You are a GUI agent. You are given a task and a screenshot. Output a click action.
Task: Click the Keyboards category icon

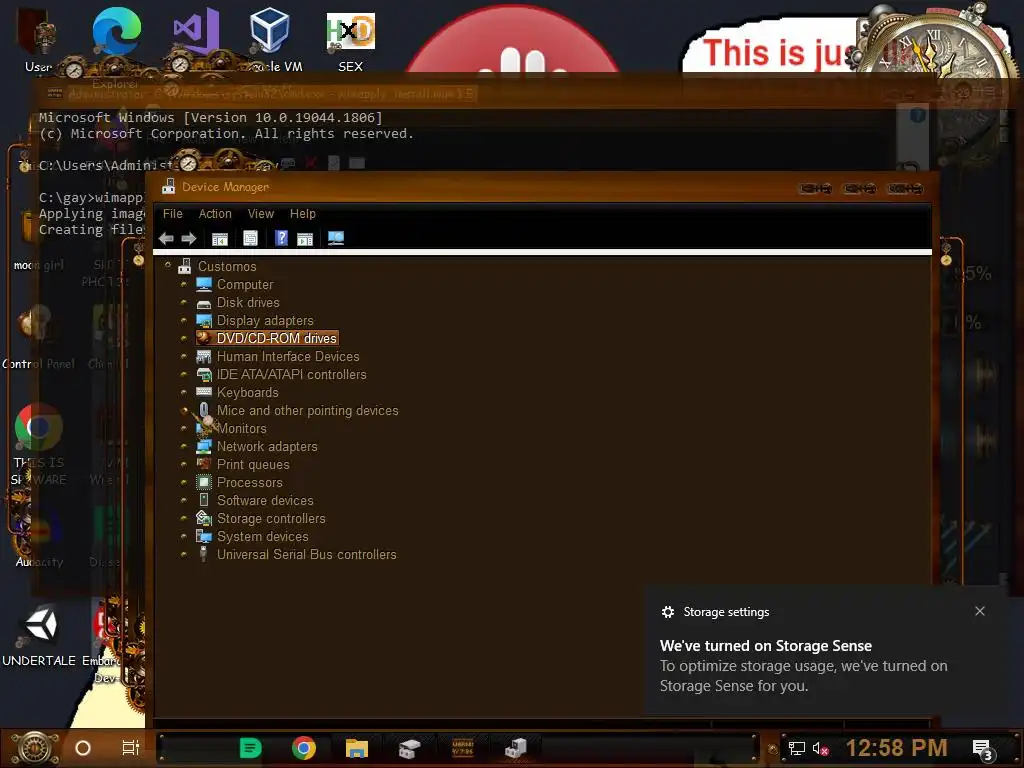pos(204,392)
